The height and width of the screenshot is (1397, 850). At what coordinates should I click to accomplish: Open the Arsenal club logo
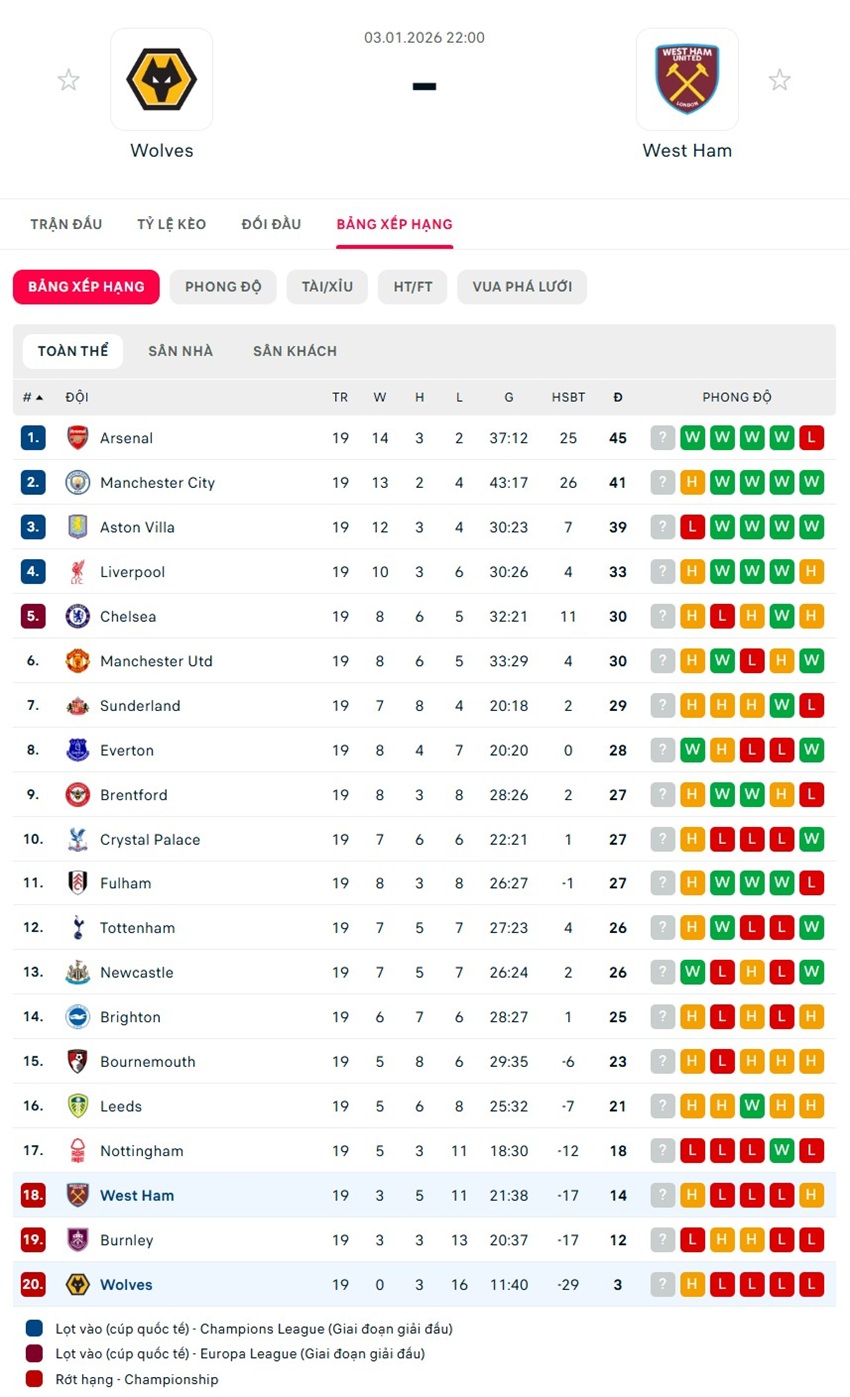point(78,438)
